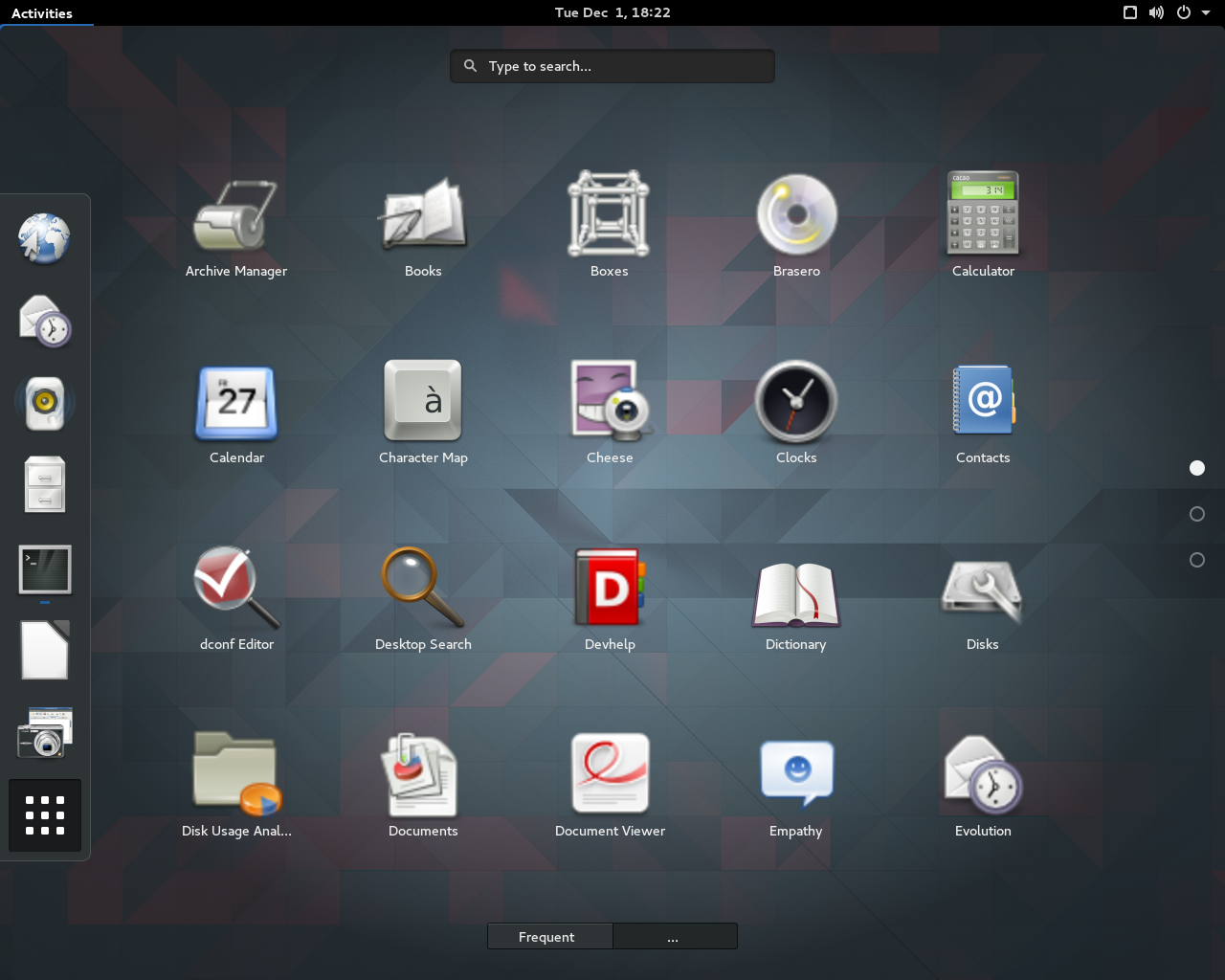
Task: Toggle the Show Applications grid button
Action: tap(45, 815)
